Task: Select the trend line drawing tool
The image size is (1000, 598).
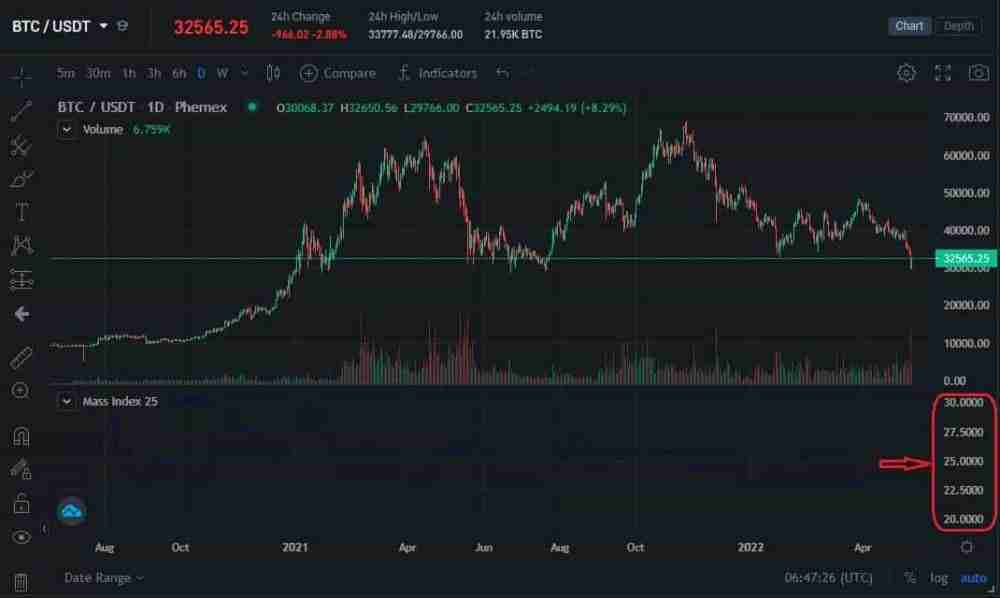Action: tap(21, 111)
